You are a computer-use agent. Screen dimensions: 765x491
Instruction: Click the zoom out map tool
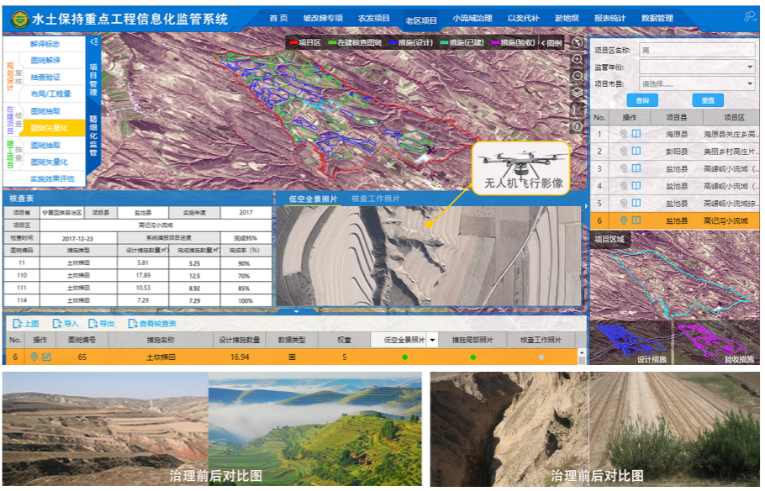coord(578,76)
